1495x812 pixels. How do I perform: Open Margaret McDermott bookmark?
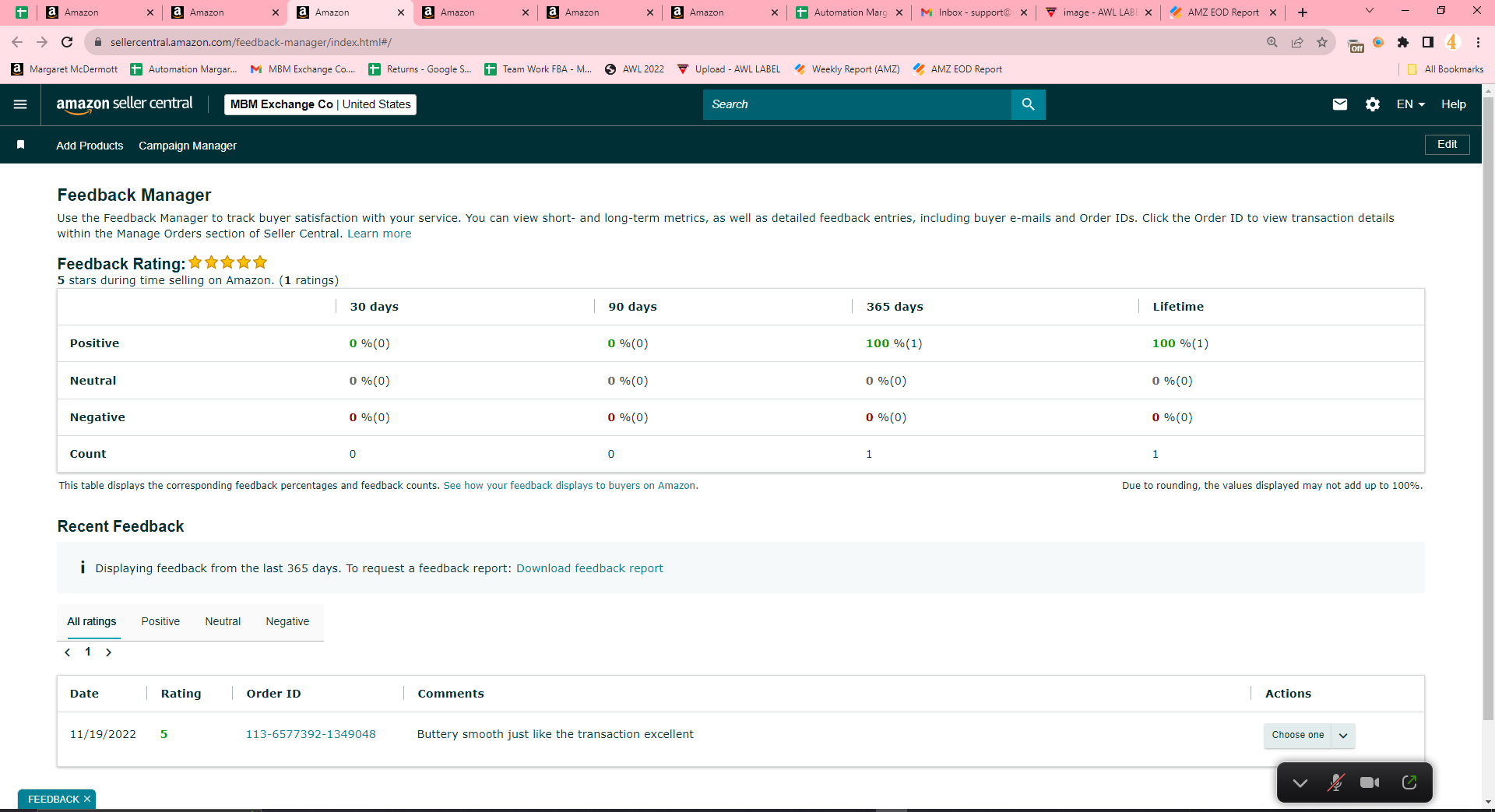coord(65,69)
